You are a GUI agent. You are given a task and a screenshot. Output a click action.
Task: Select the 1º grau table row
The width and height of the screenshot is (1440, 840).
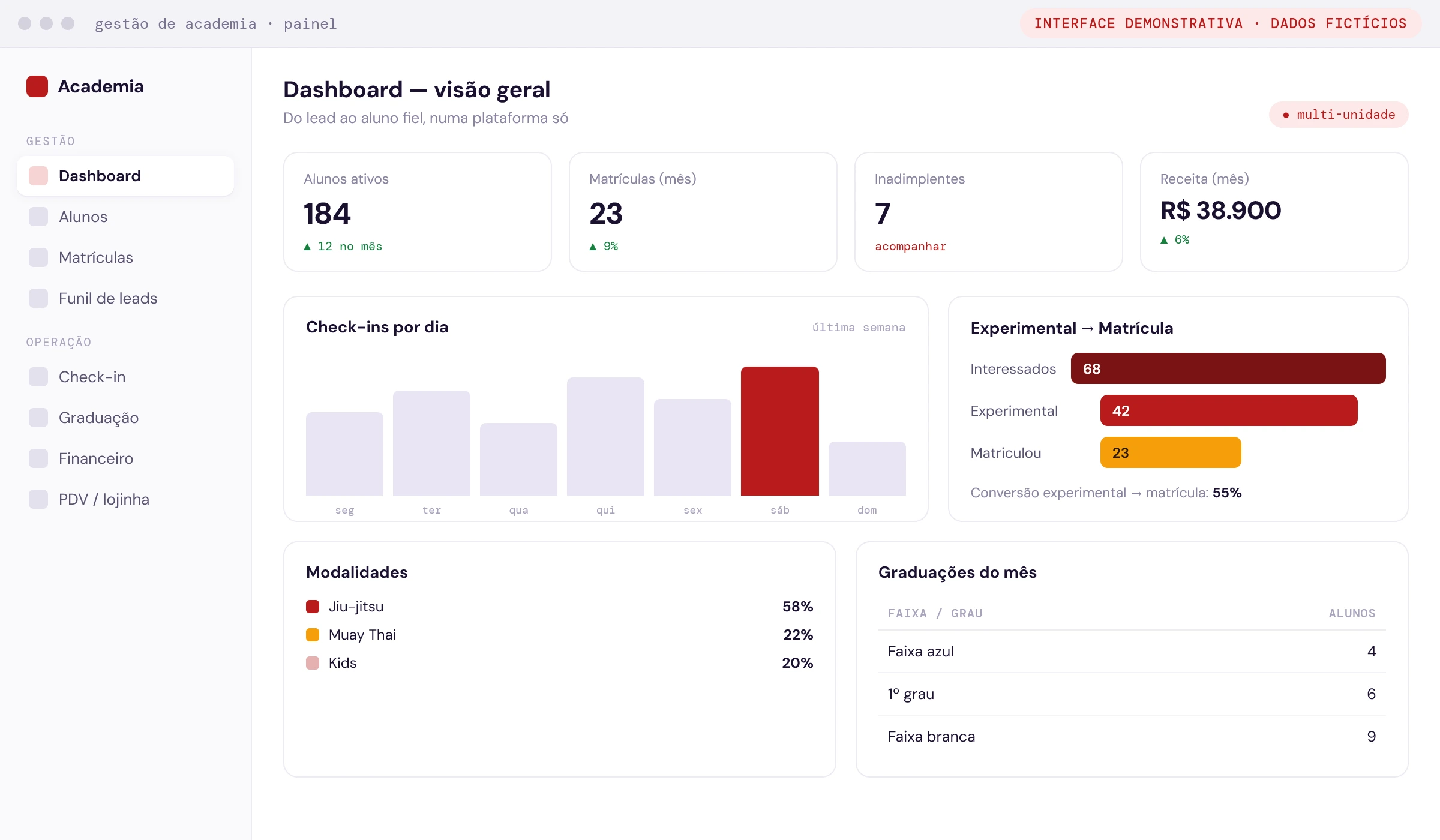pos(1132,694)
